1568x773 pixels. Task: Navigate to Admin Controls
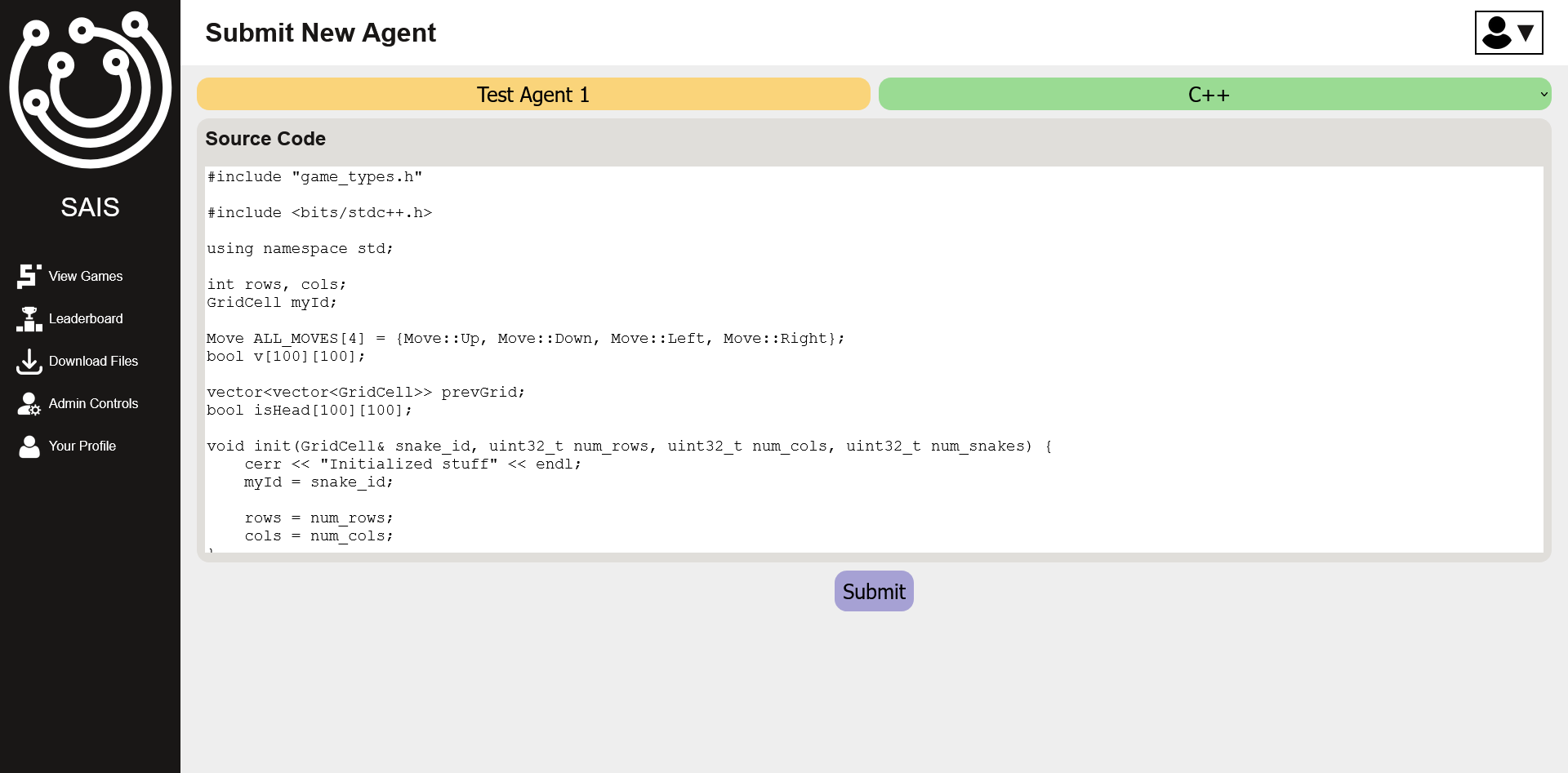click(x=93, y=403)
